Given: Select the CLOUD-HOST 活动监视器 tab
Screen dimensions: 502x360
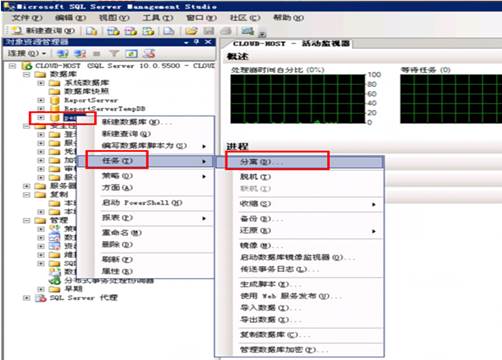Looking at the screenshot, I should tap(291, 44).
